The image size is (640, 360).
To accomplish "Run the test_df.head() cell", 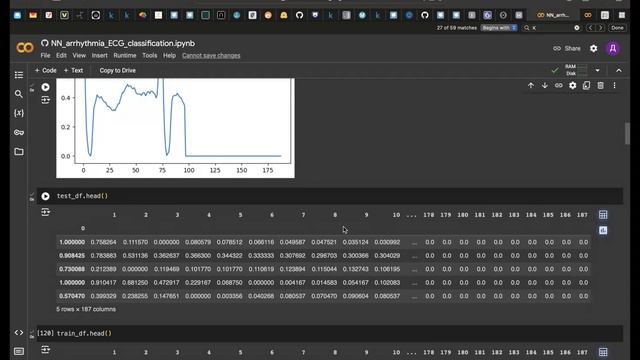I will point(45,196).
